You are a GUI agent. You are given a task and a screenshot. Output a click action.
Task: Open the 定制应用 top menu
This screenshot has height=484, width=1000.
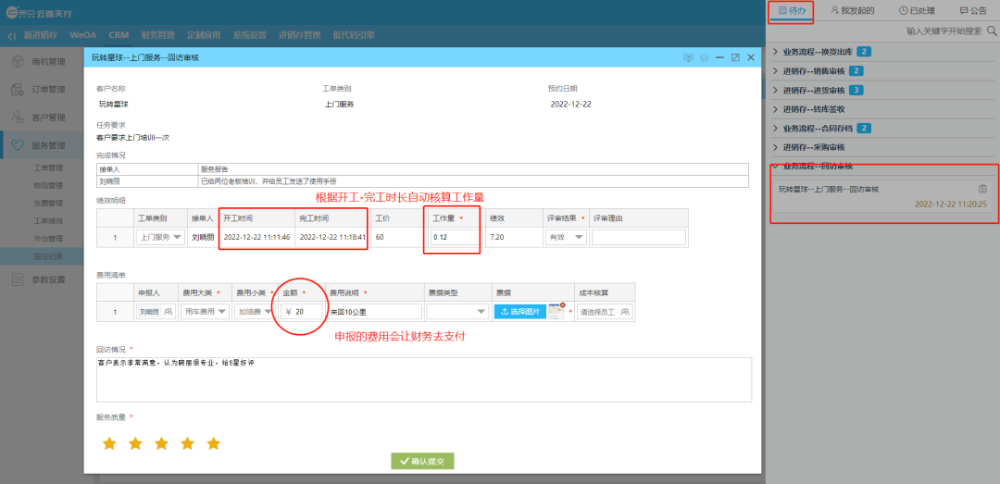[x=203, y=36]
